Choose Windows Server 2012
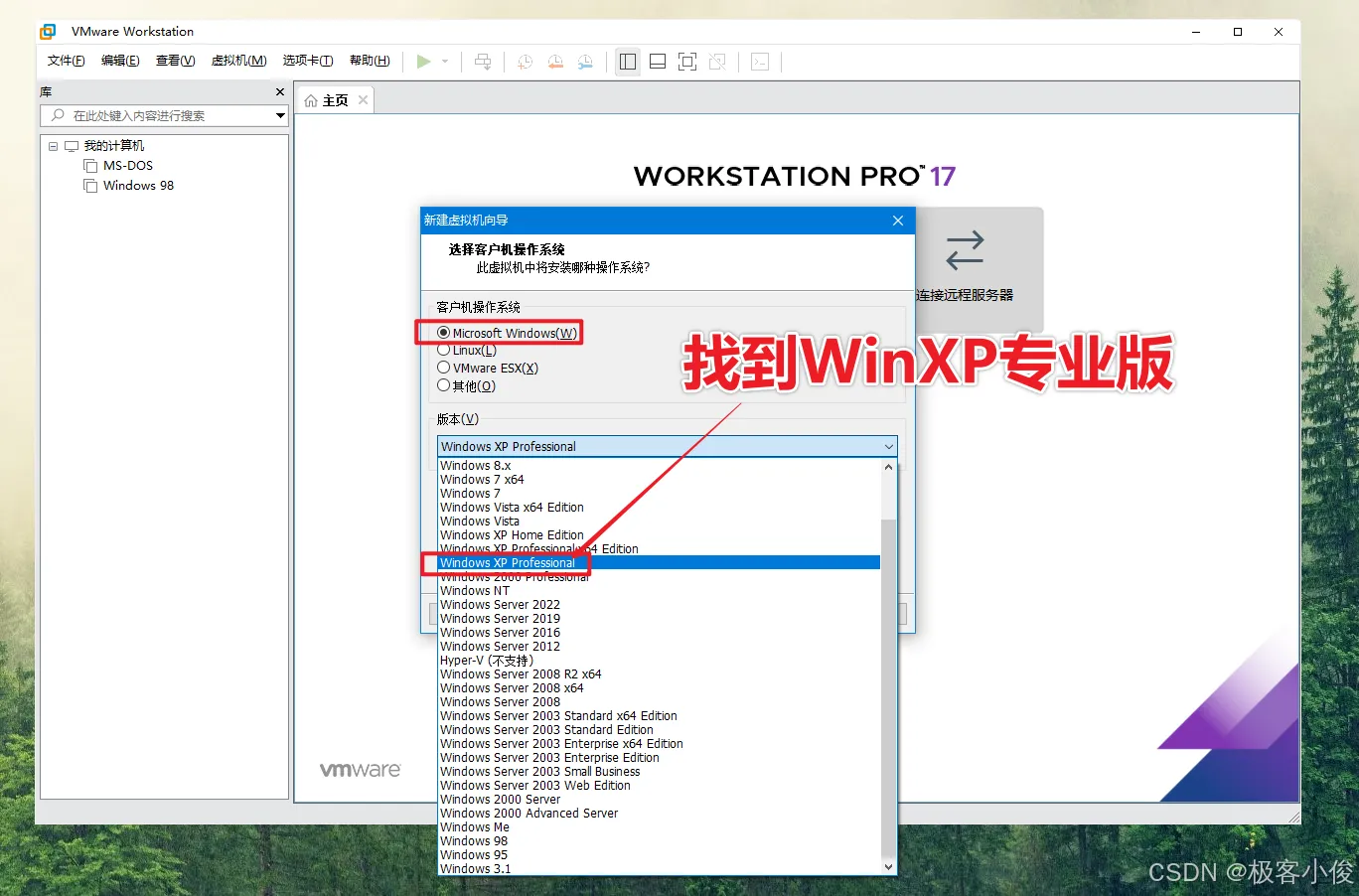Screen dimensions: 1359x896 [660, 646]
